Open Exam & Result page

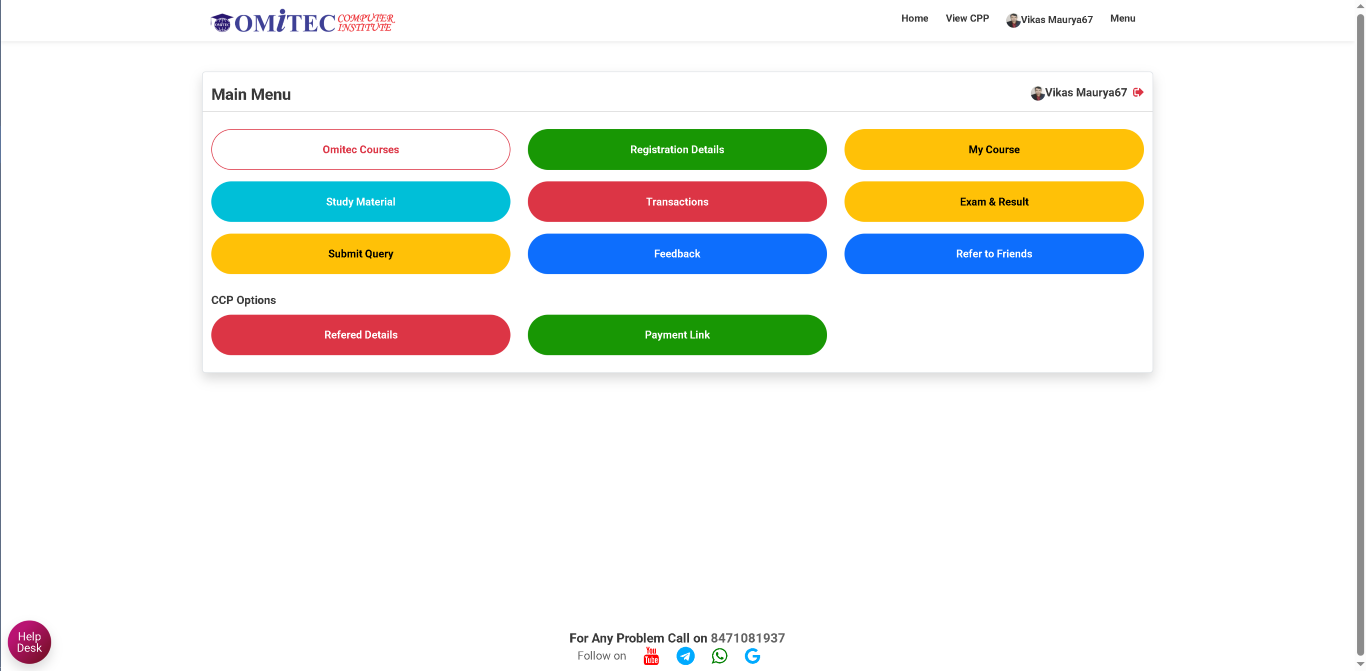point(993,202)
